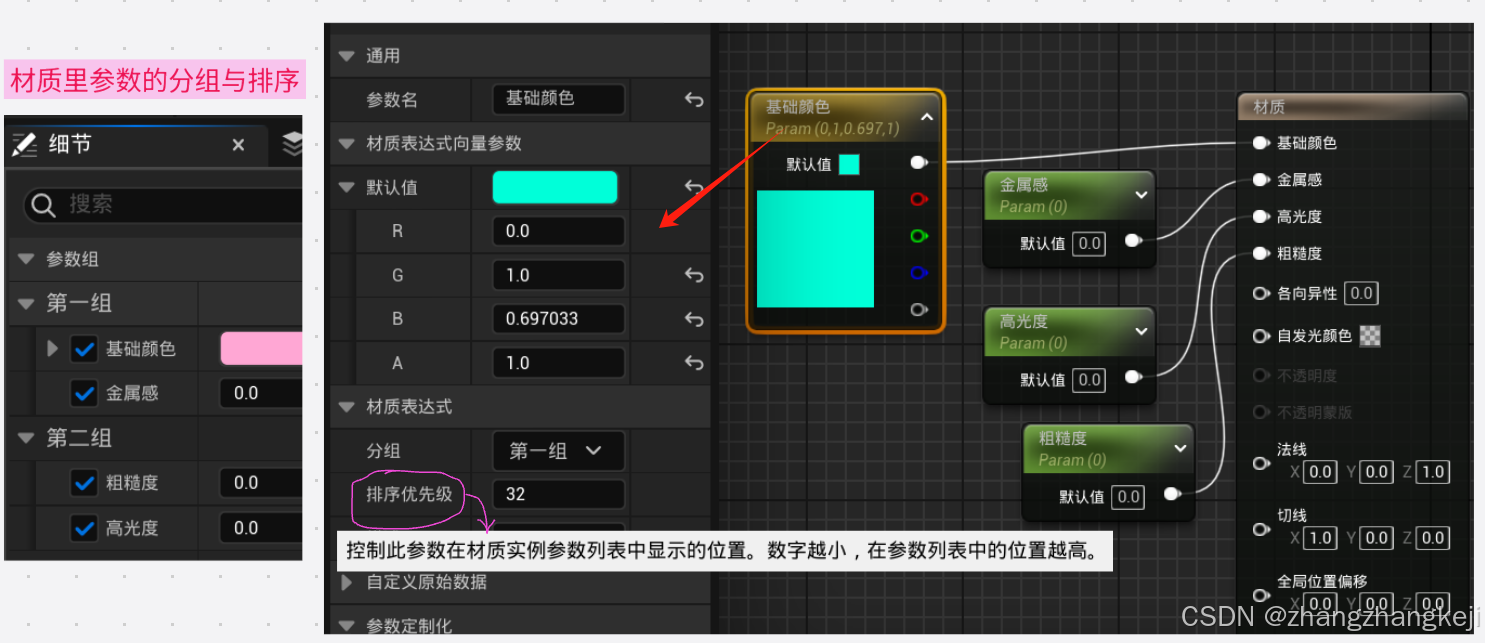Collapse the 基础颜色 node via its chevron
The image size is (1485, 643).
tap(926, 117)
